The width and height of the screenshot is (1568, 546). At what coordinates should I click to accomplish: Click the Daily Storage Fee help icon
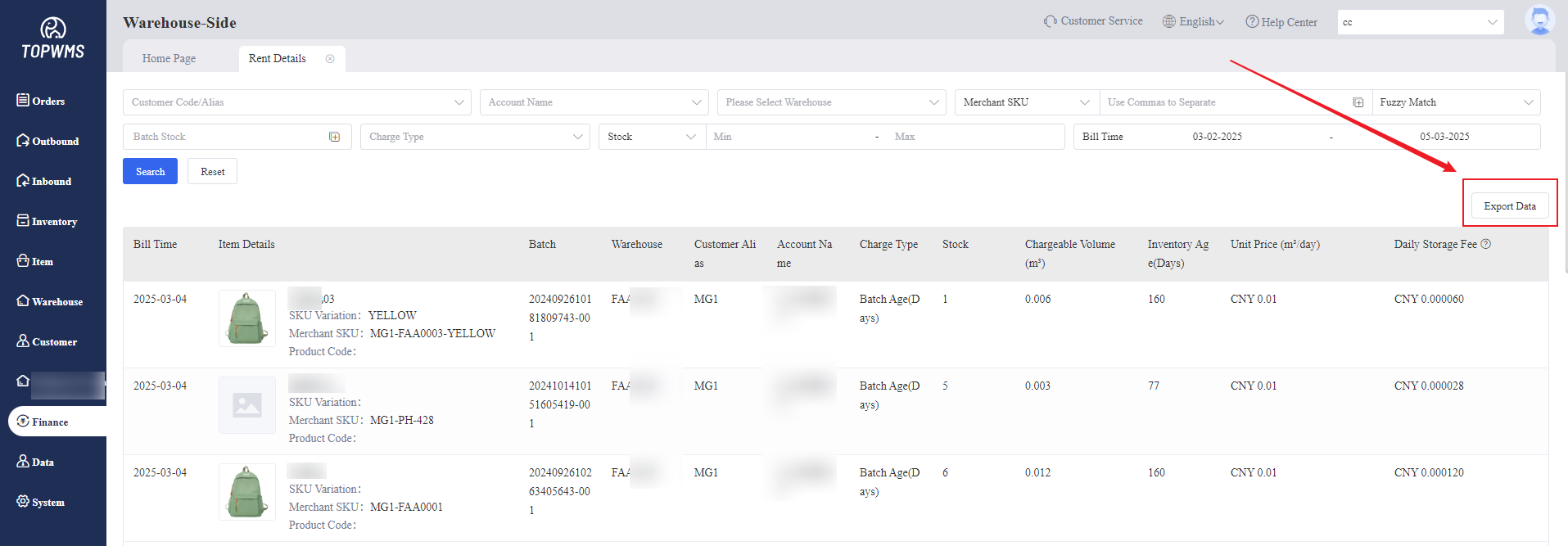pos(1486,244)
